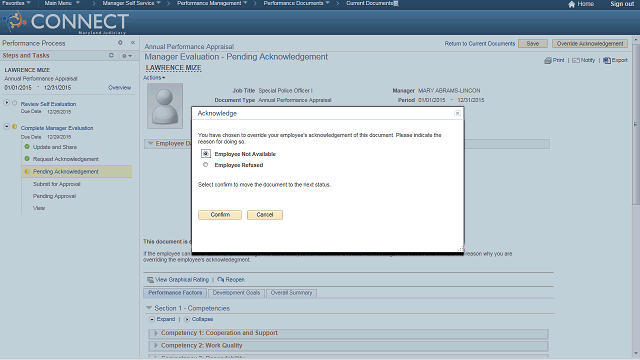640x360 pixels.
Task: Collapse Section 1 - Competencies
Action: [149, 308]
